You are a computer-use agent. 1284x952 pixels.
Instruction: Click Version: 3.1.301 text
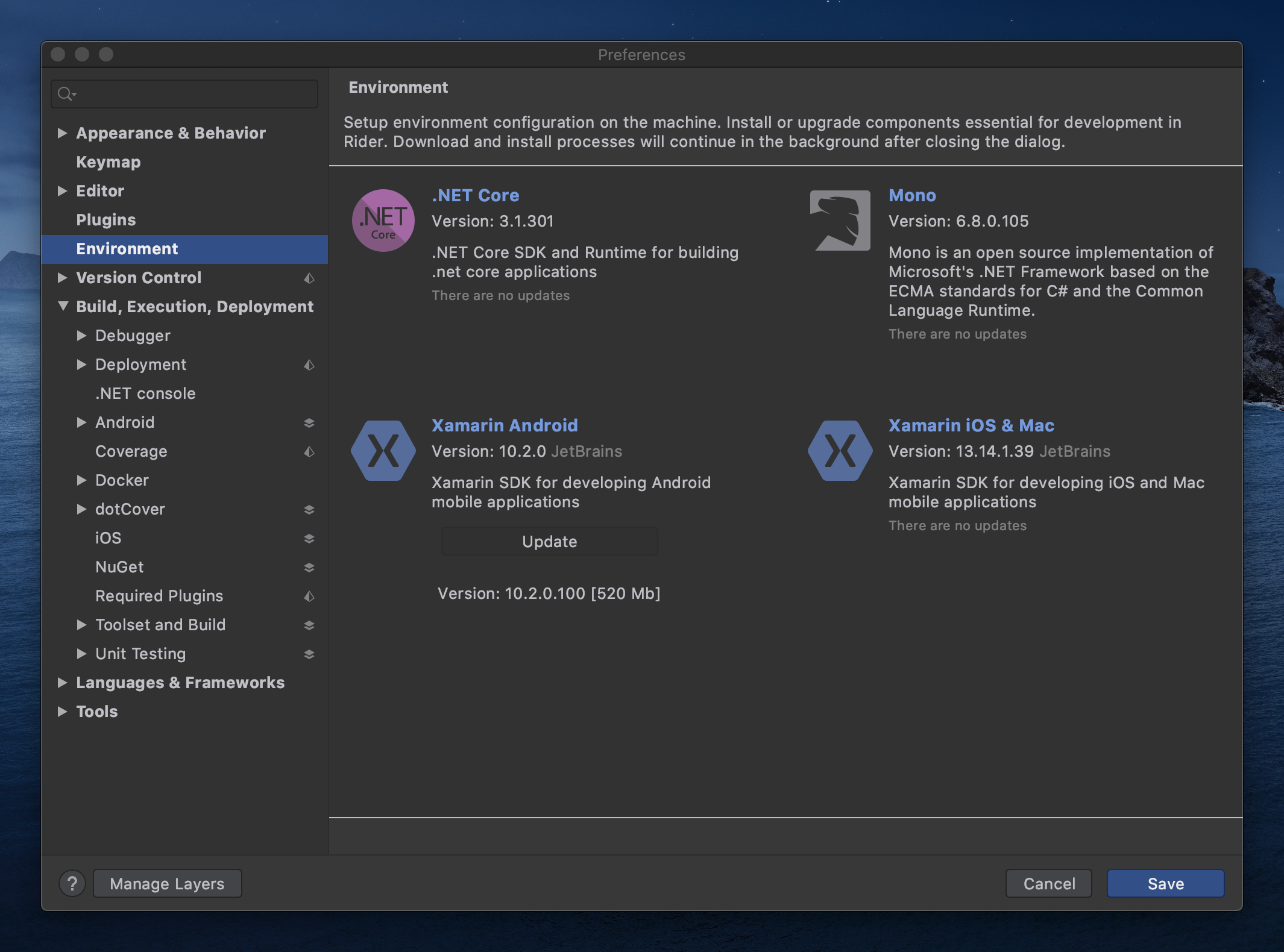(493, 221)
